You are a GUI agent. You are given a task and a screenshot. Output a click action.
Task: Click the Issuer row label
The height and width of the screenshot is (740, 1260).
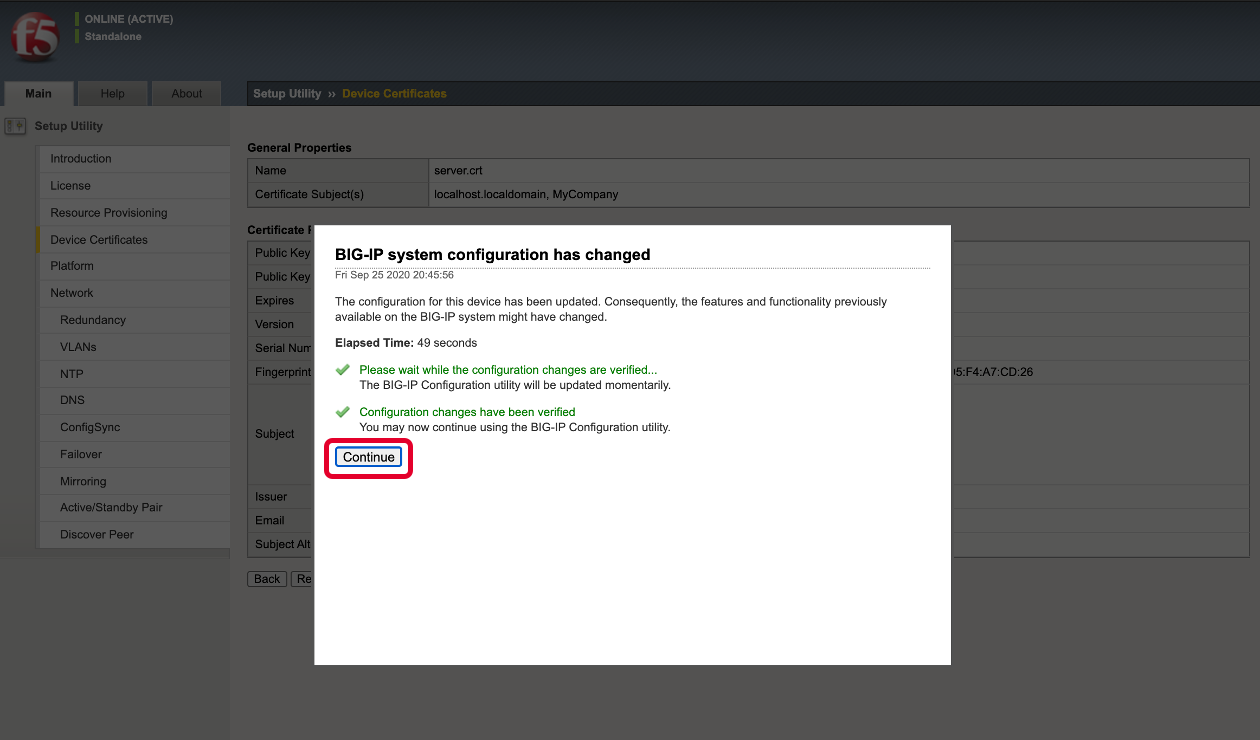[x=271, y=496]
